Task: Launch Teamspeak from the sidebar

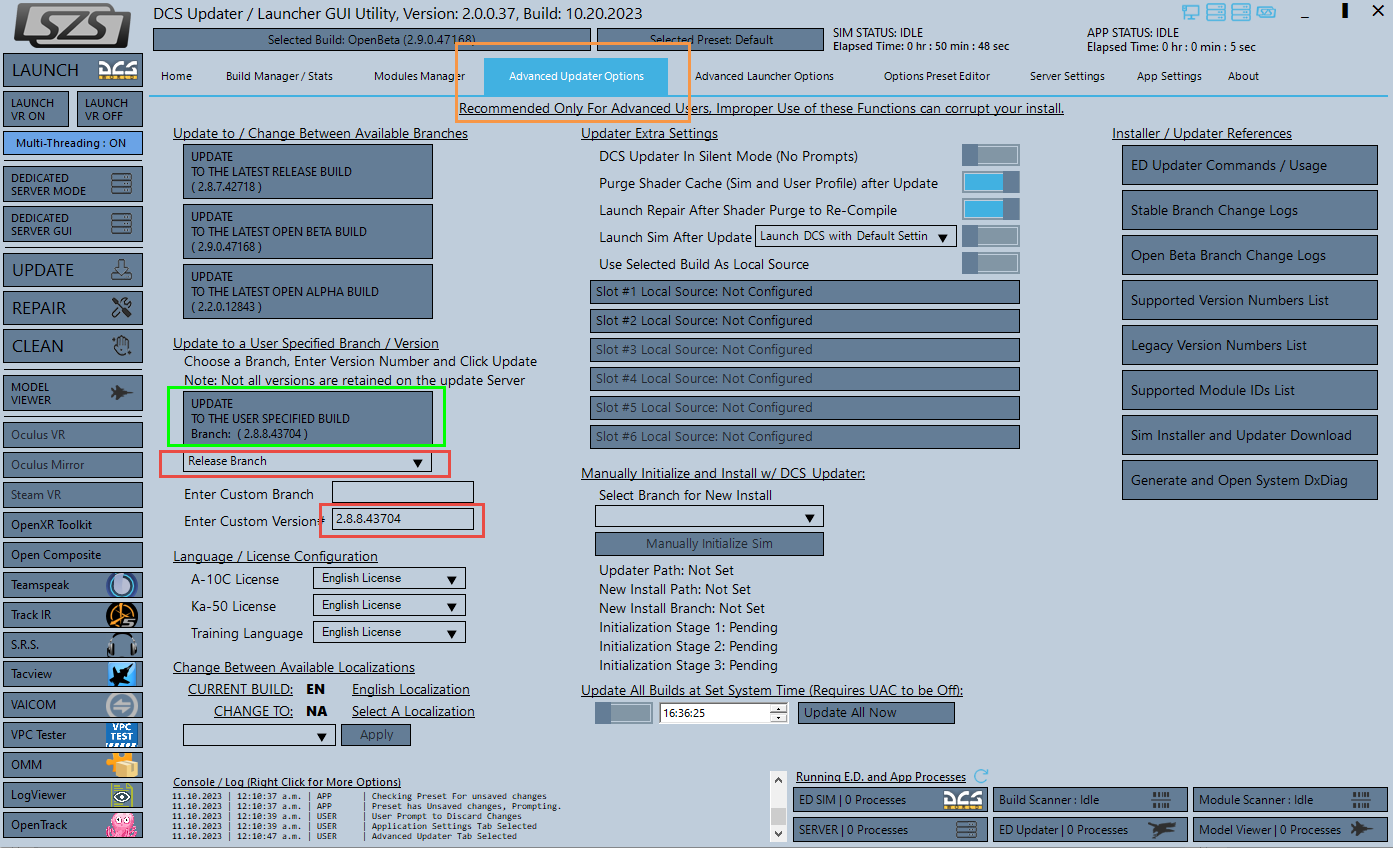Action: [x=73, y=585]
